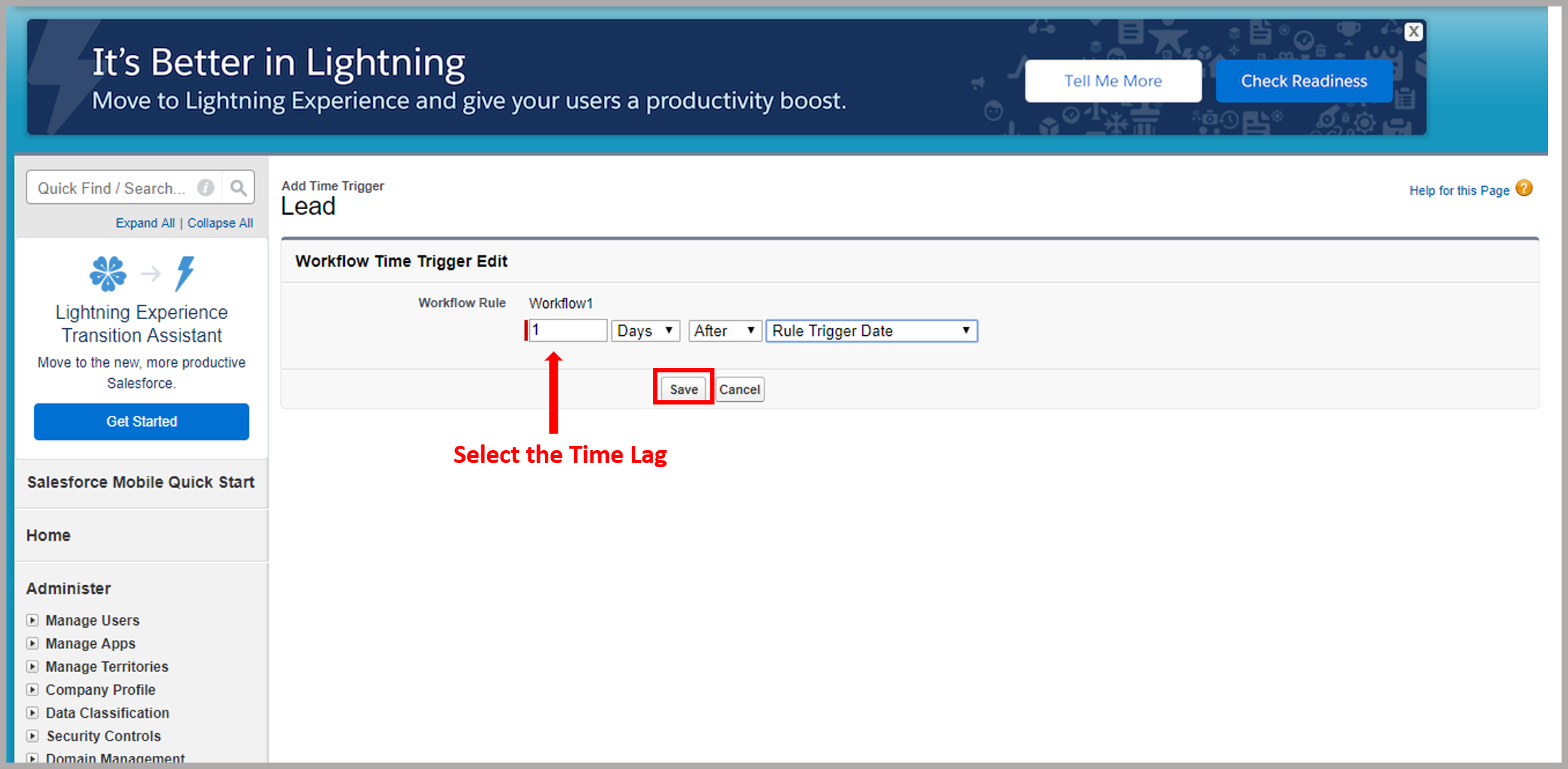Click the Collapse All link
Image resolution: width=1568 pixels, height=769 pixels.
pos(220,223)
